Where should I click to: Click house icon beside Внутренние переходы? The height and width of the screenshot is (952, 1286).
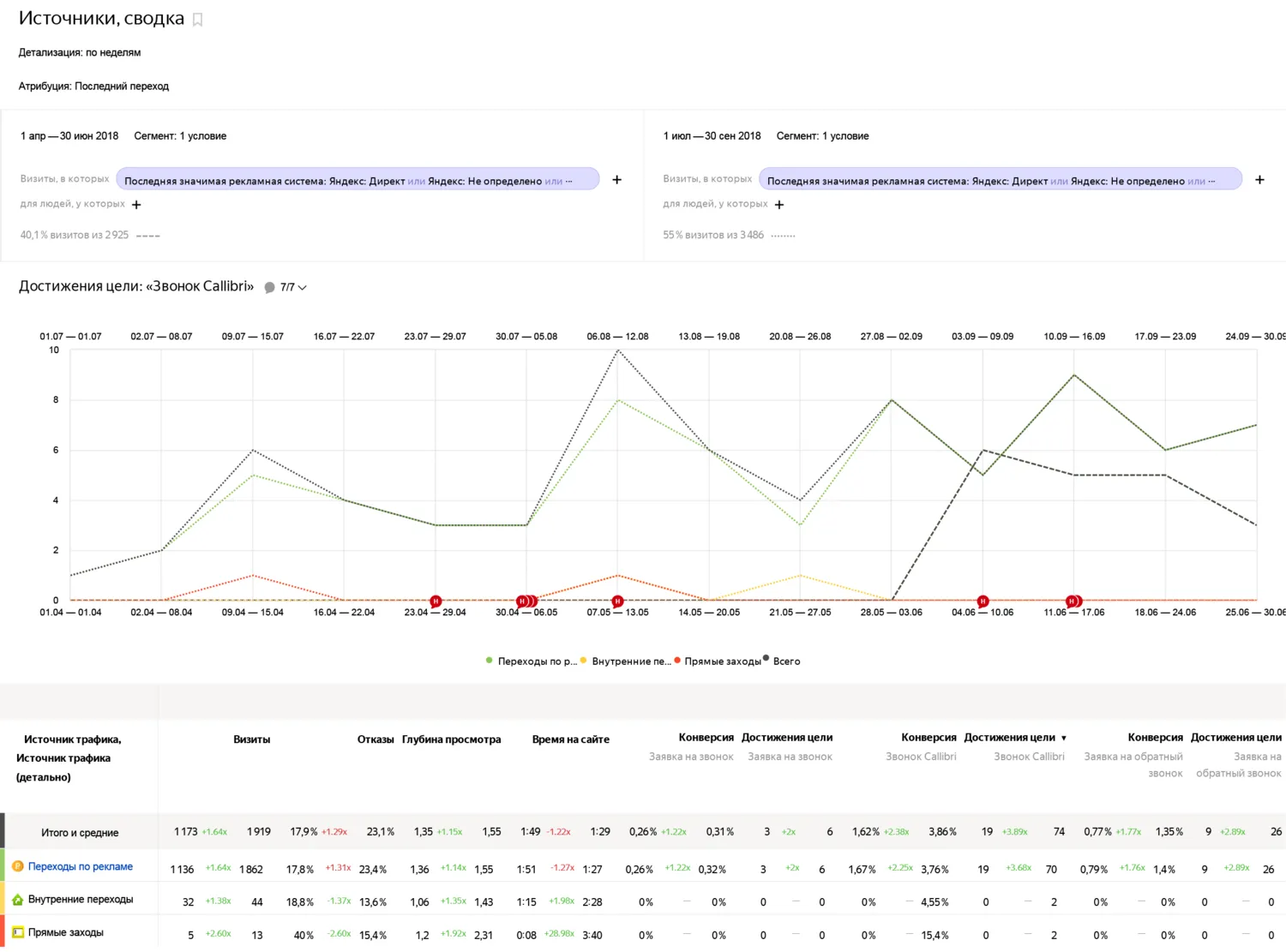[x=18, y=899]
